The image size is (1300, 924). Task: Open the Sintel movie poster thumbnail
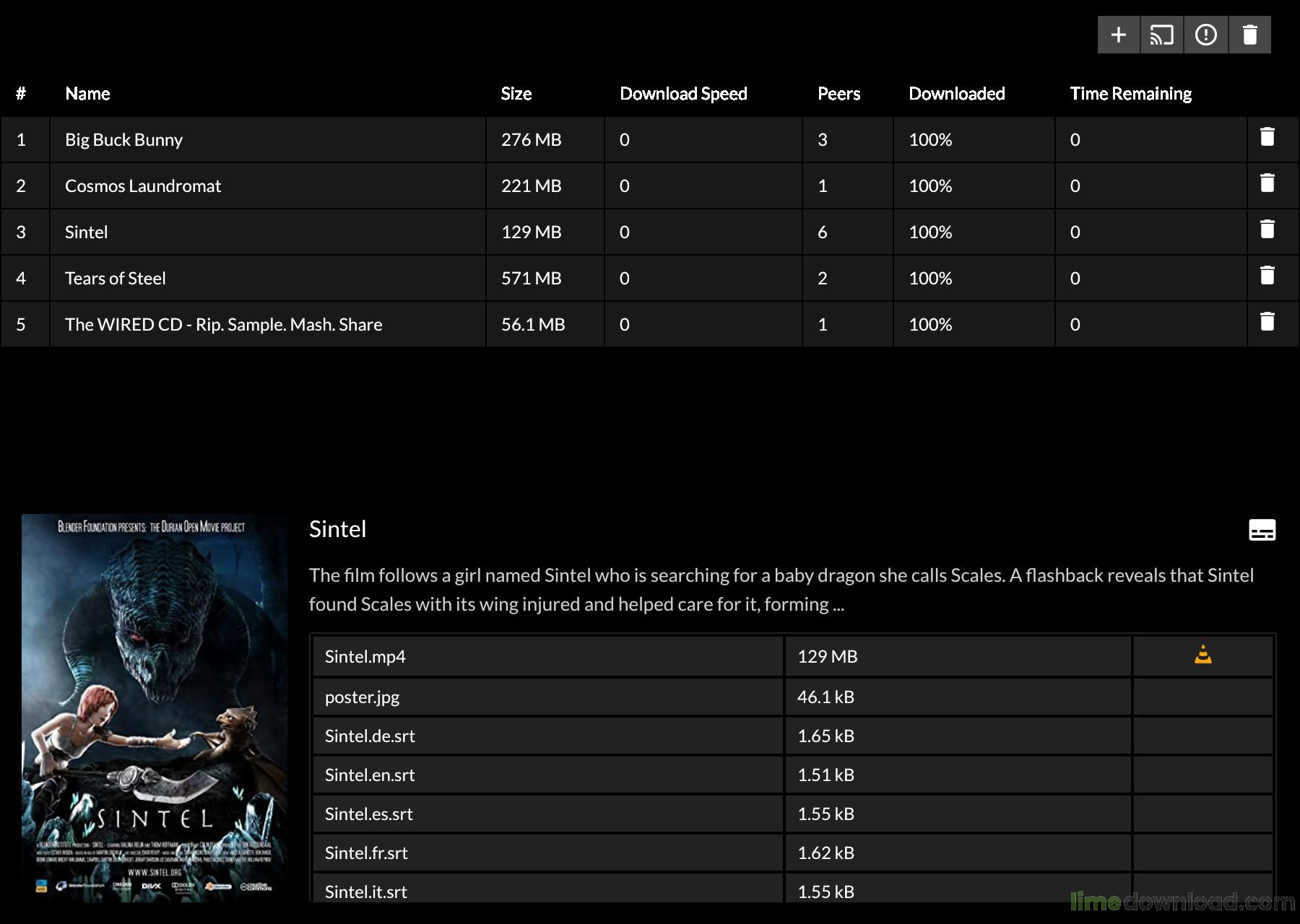coord(155,707)
